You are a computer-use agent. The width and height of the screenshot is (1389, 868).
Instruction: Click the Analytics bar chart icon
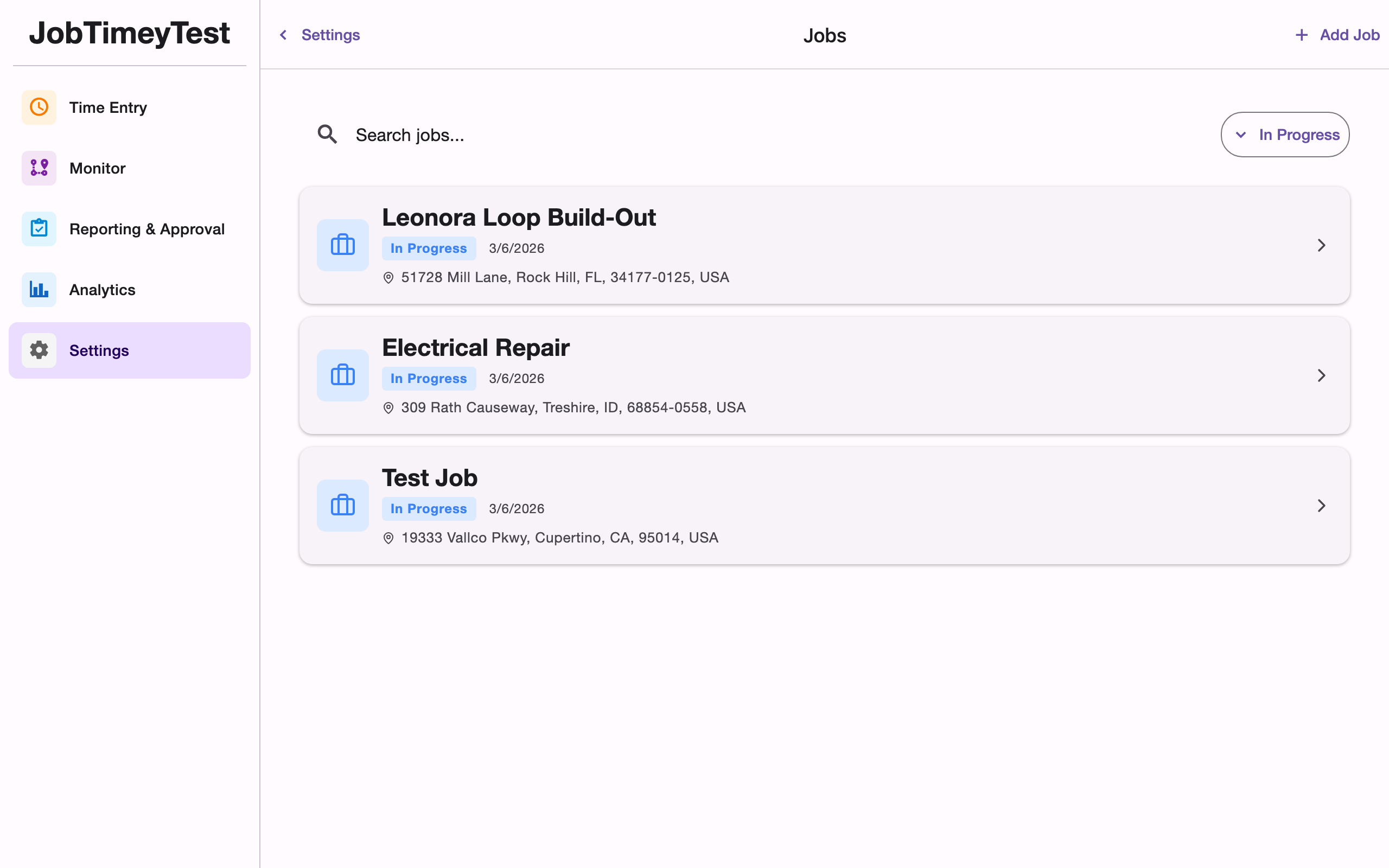[x=39, y=289]
